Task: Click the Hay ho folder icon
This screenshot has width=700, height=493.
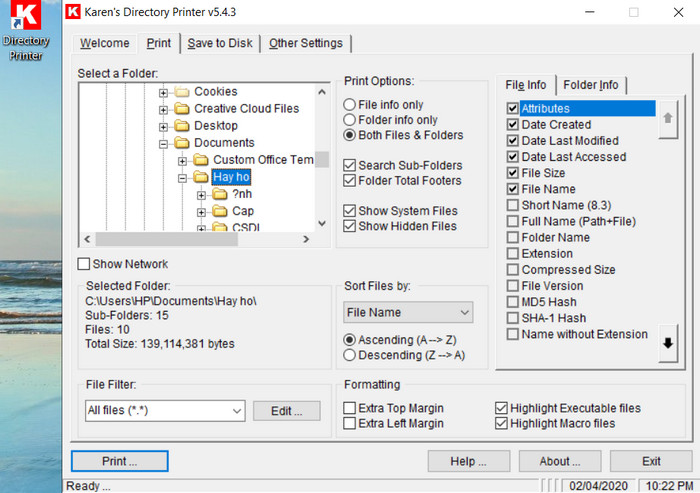Action: pyautogui.click(x=201, y=177)
